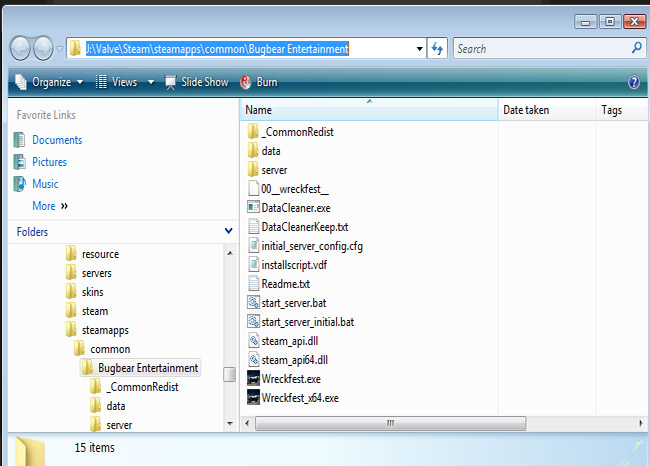Select initial_server_config.cfg file icon
Screen dimensions: 650x466
[x=253, y=246]
